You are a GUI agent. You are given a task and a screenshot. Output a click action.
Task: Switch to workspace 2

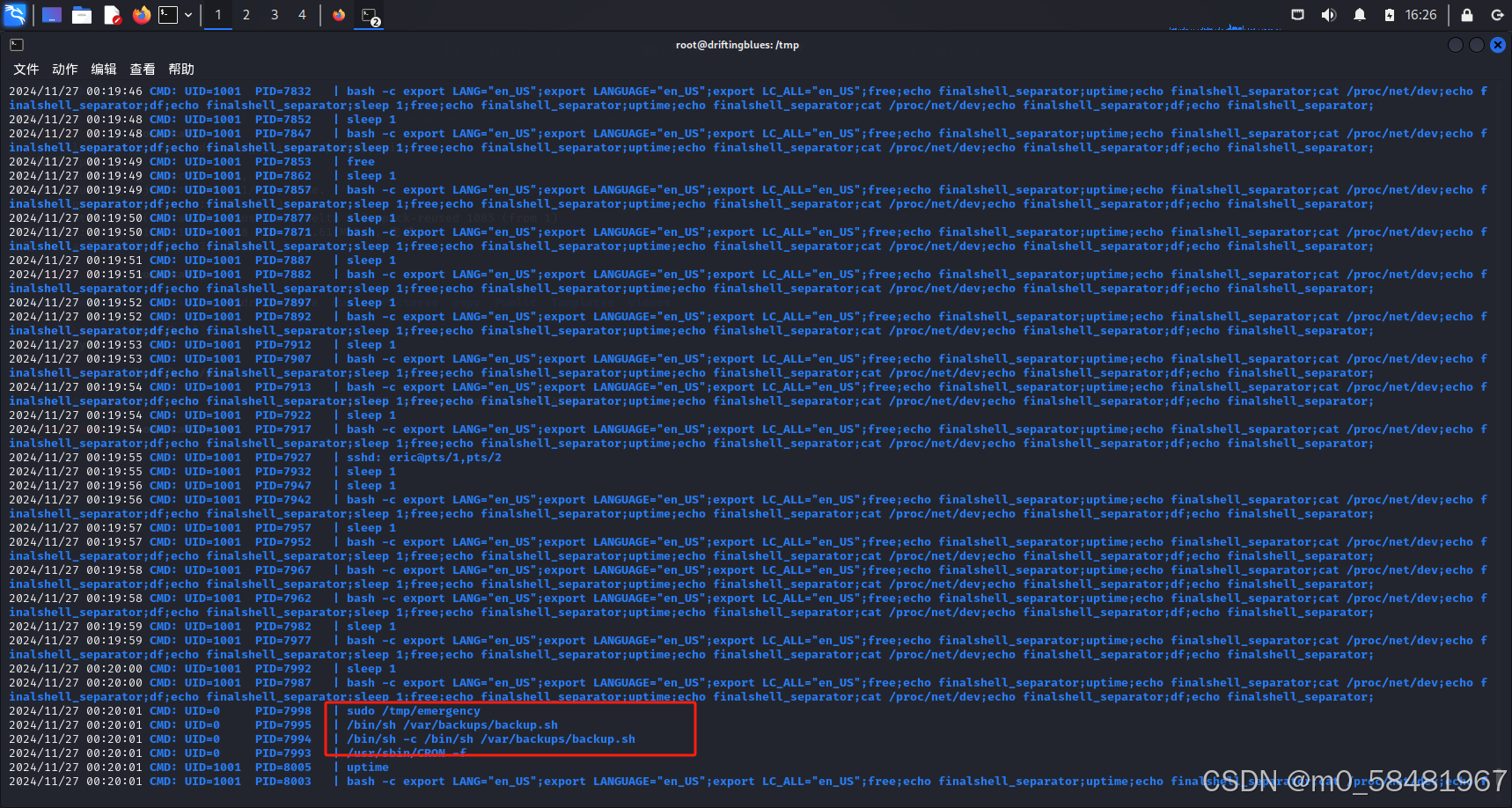[x=246, y=15]
